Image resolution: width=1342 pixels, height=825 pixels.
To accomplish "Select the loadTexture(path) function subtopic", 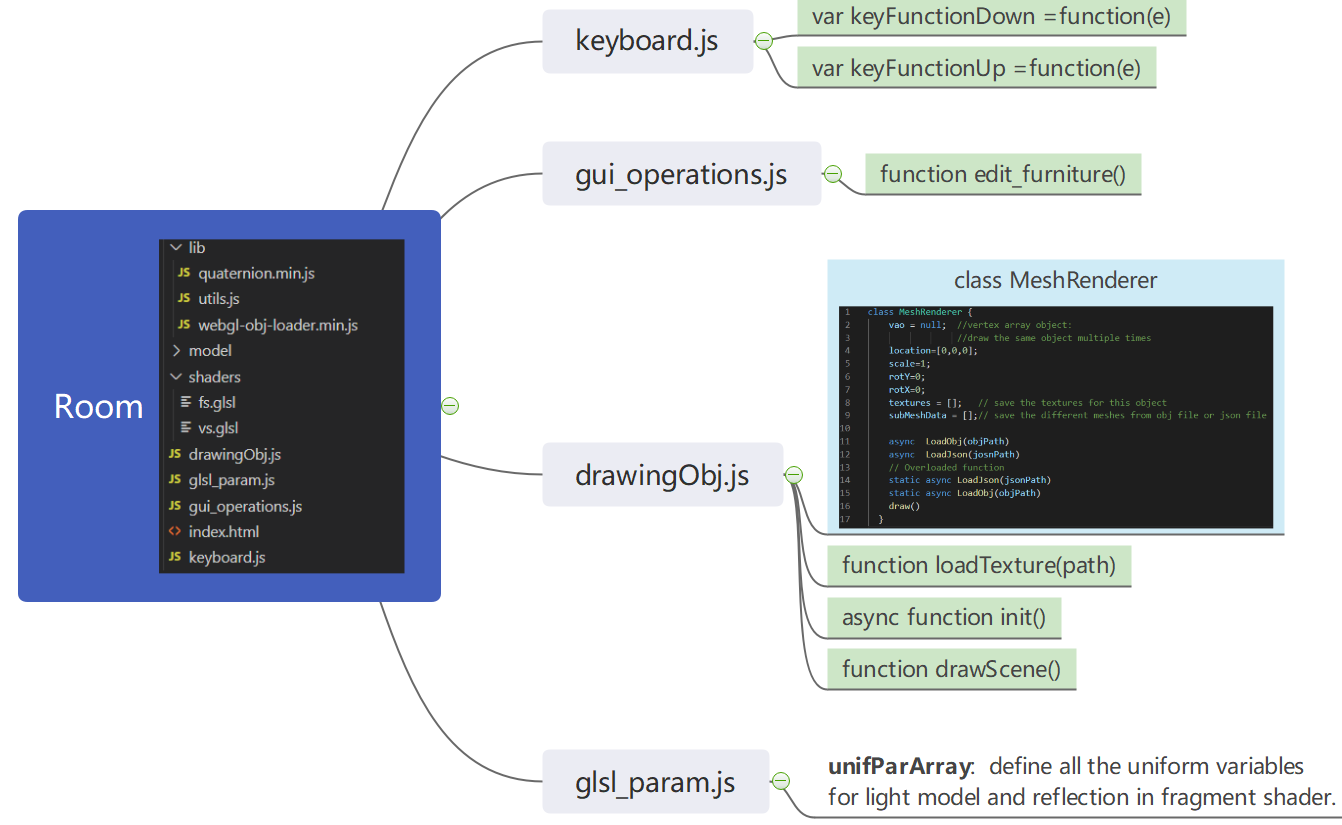I will coord(979,565).
